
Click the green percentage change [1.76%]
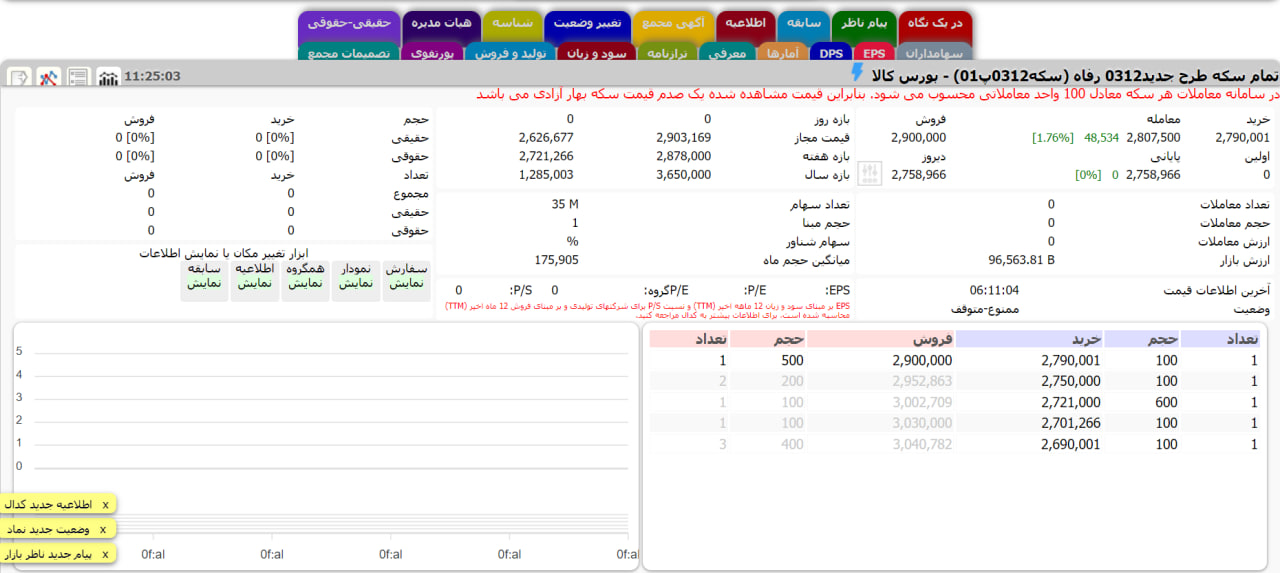pyautogui.click(x=1052, y=138)
